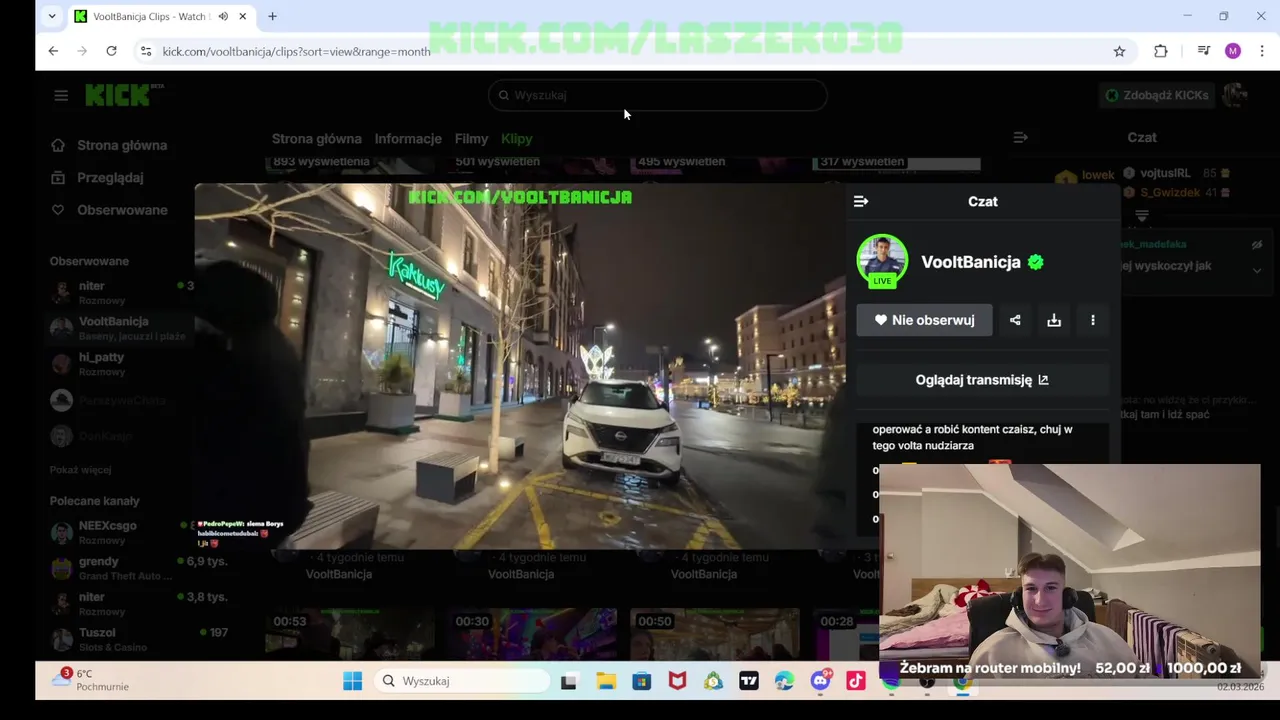Open the browser Extensions puzzle icon
This screenshot has height=720, width=1280.
(x=1161, y=51)
